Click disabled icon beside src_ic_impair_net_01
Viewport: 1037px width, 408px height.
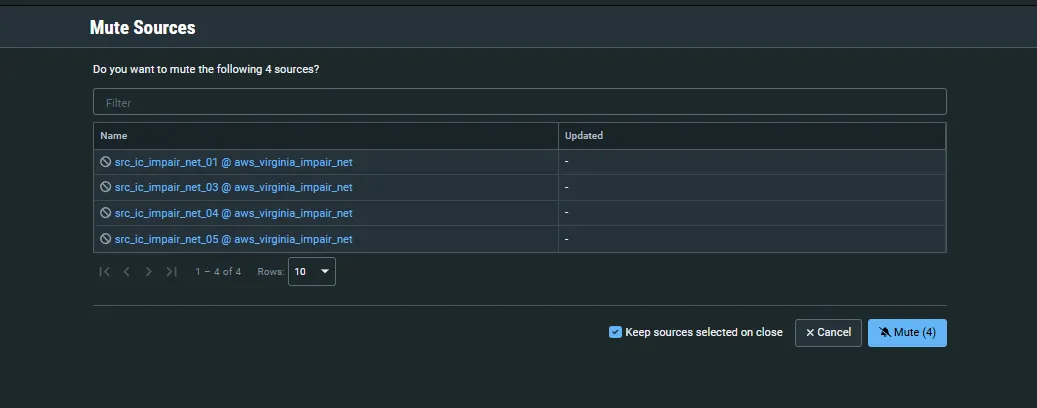pos(105,161)
